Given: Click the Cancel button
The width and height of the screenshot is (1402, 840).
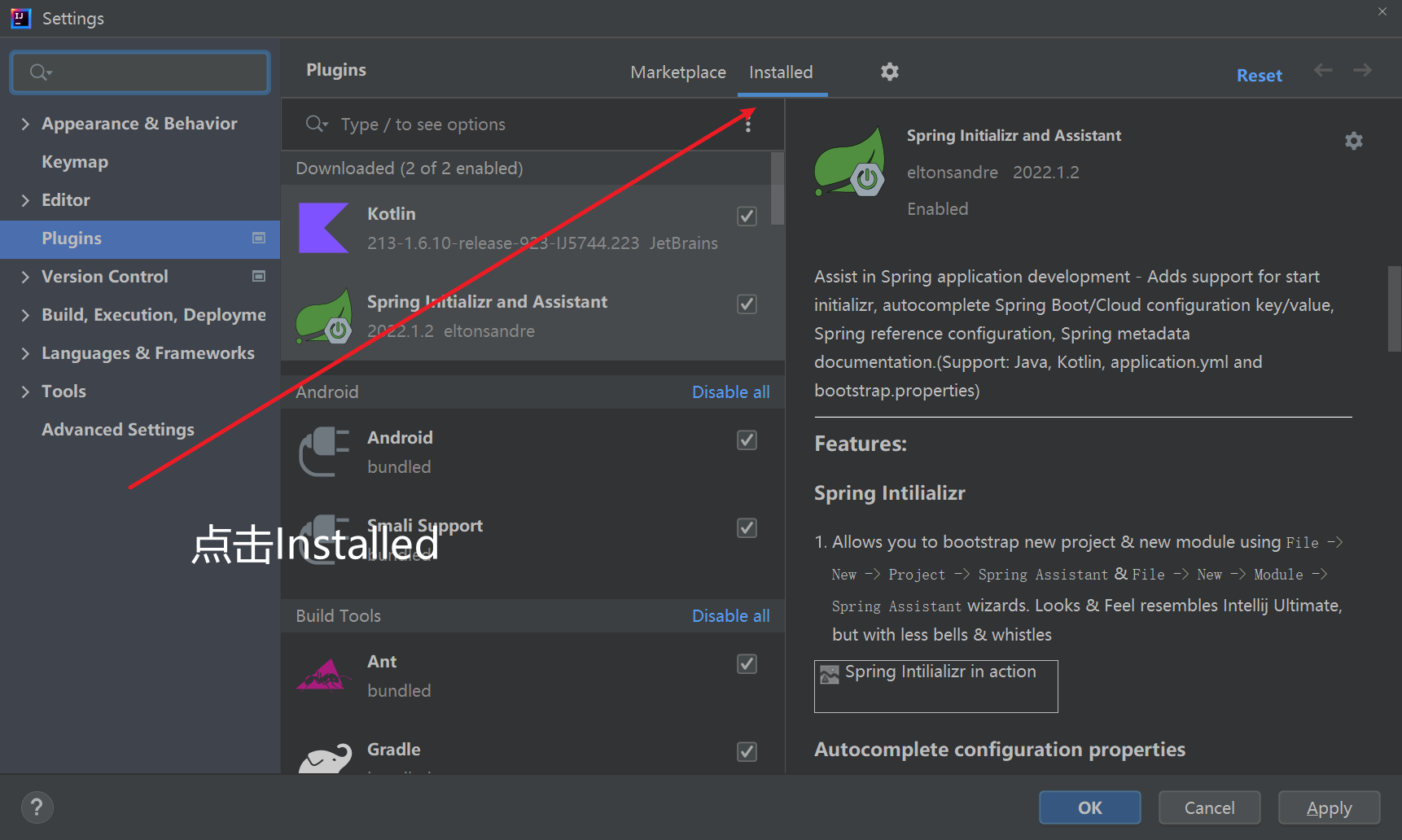Looking at the screenshot, I should tap(1209, 807).
